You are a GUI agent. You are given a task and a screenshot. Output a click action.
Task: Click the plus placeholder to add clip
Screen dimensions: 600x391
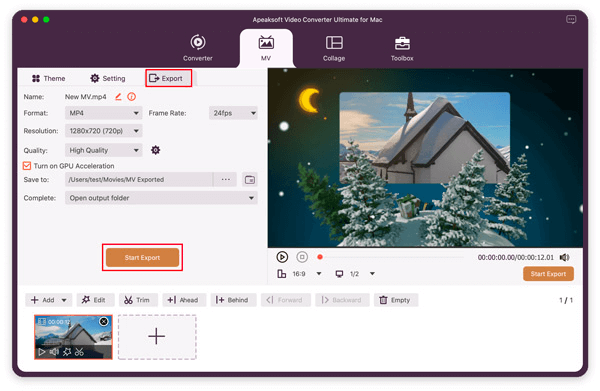pos(157,337)
